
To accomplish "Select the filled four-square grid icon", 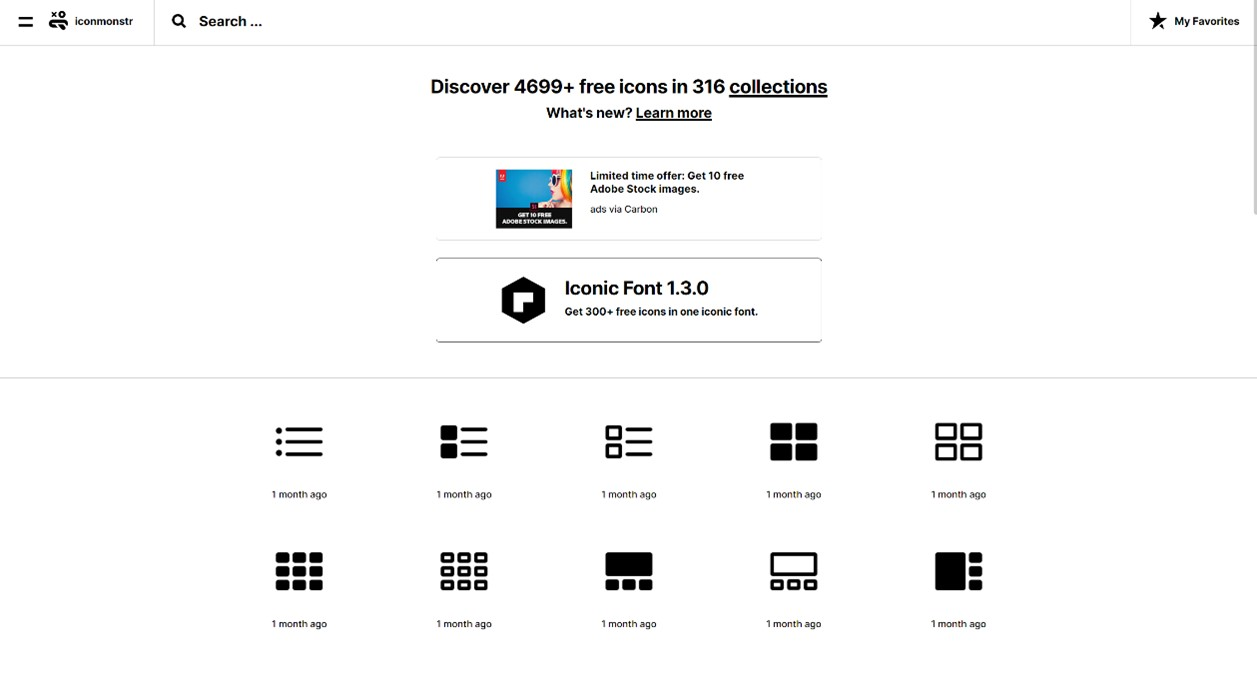I will pyautogui.click(x=794, y=441).
